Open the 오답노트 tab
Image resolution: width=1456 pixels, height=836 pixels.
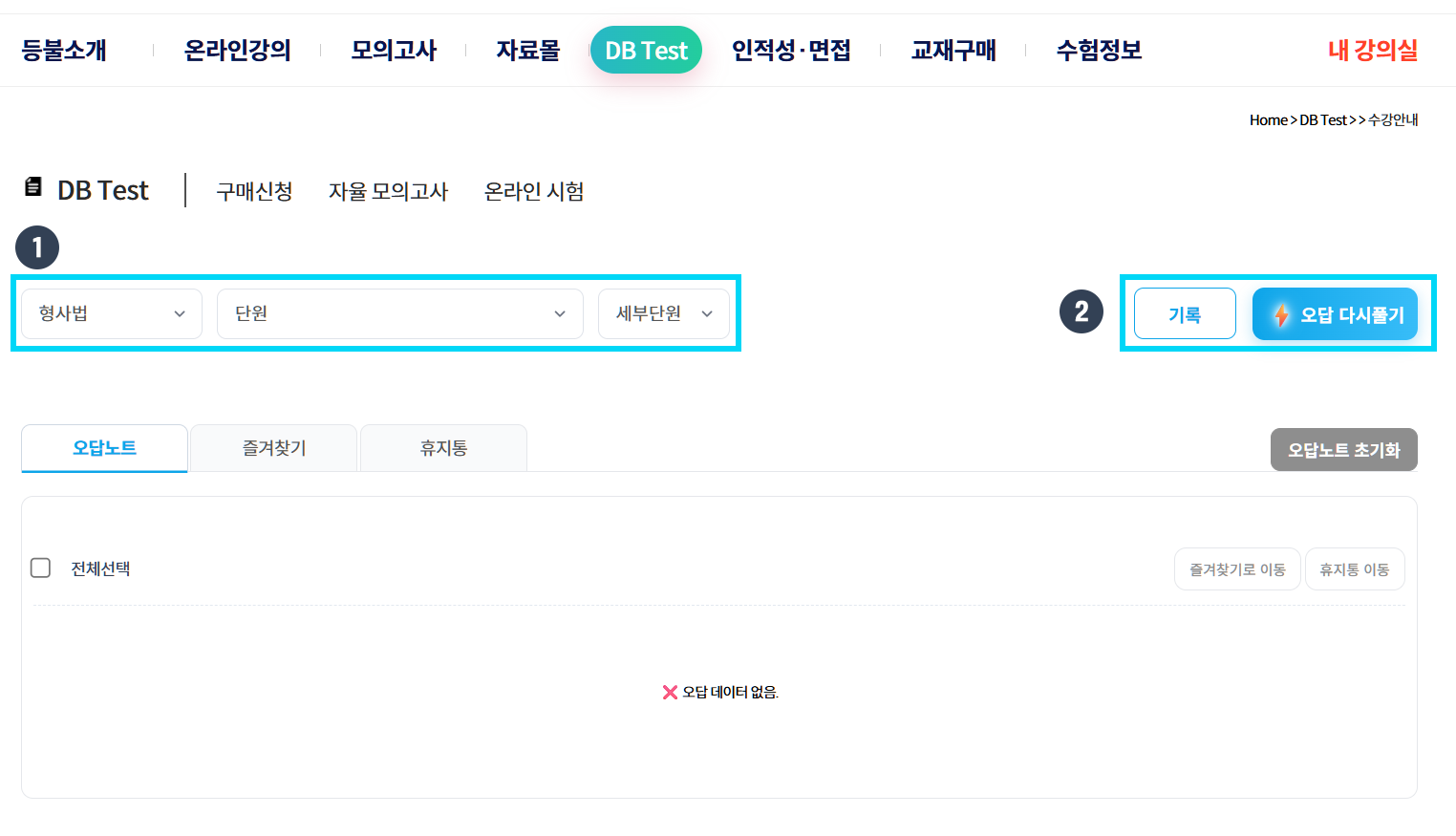pos(104,448)
